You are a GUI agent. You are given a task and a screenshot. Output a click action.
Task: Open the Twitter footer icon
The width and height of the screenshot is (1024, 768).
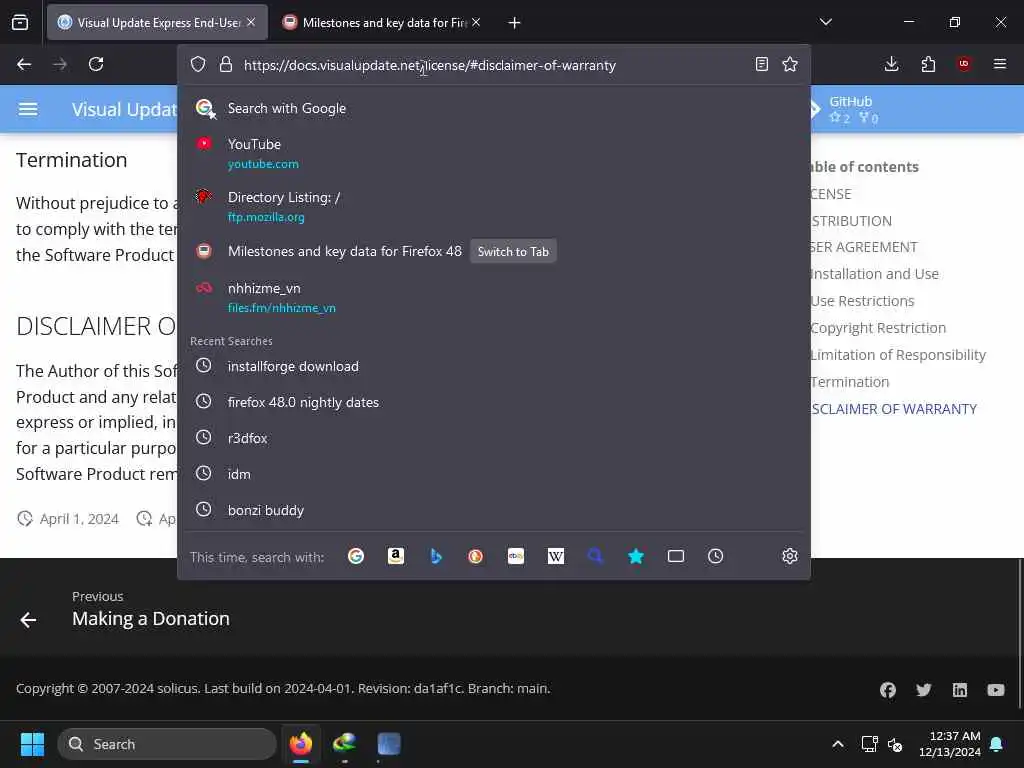pyautogui.click(x=923, y=690)
